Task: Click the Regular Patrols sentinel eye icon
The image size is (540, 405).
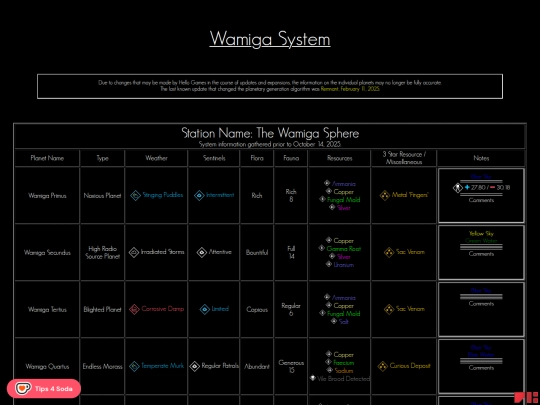Action: pos(195,366)
